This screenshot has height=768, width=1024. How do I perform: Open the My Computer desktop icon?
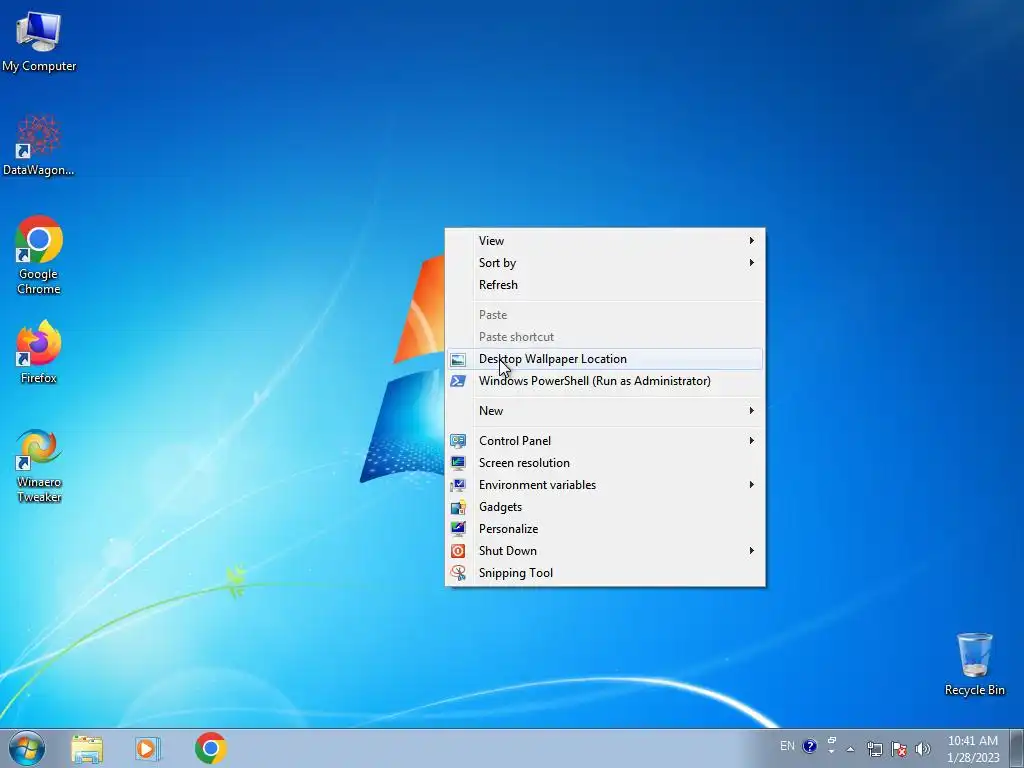click(x=39, y=41)
